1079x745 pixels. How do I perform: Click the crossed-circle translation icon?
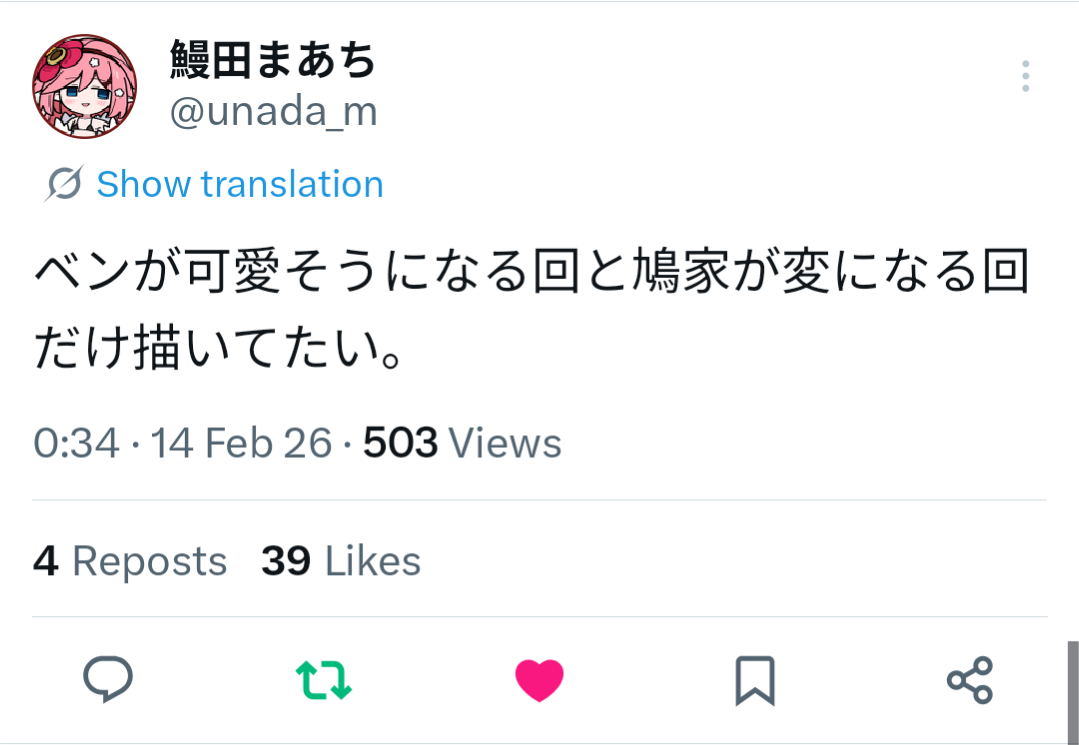coord(64,184)
